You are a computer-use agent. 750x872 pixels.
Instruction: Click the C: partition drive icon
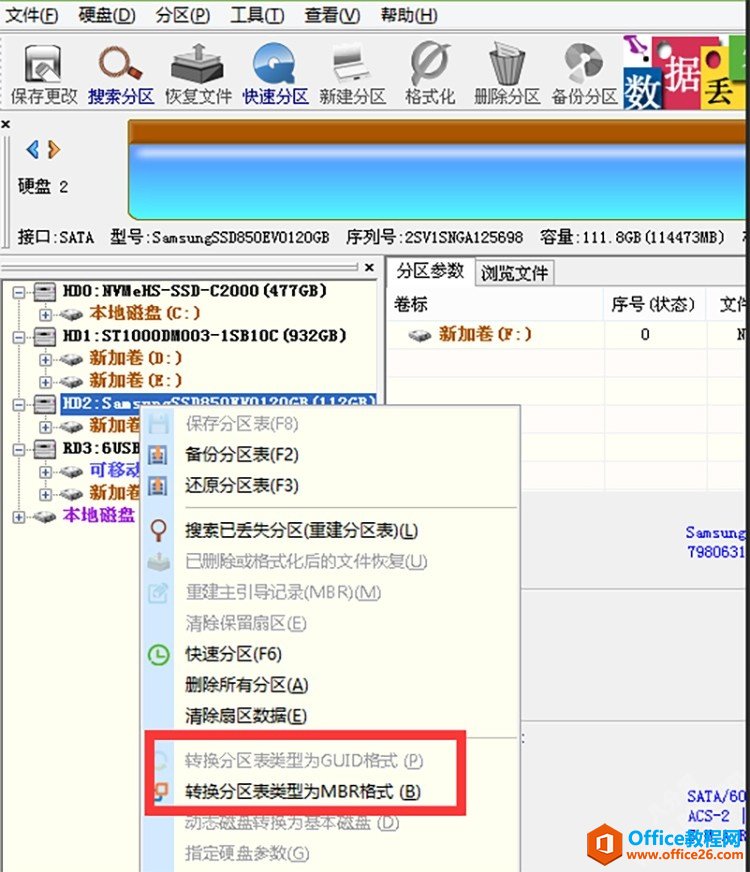click(x=71, y=315)
